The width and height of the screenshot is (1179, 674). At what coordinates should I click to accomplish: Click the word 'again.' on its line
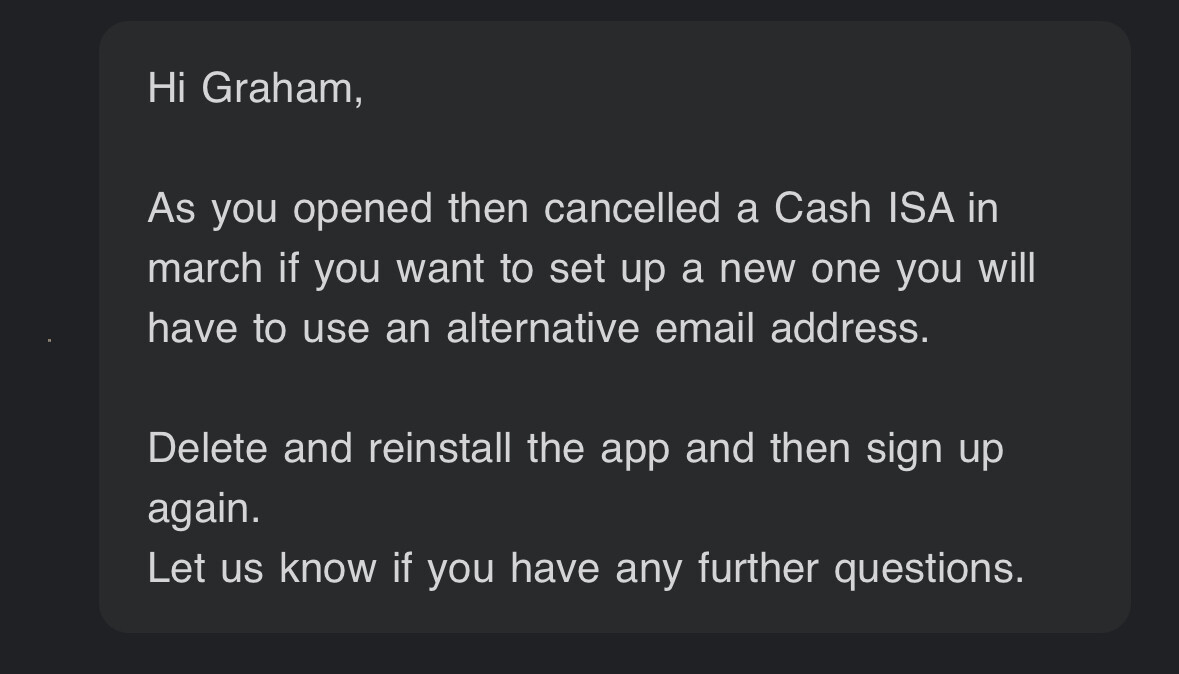click(204, 510)
